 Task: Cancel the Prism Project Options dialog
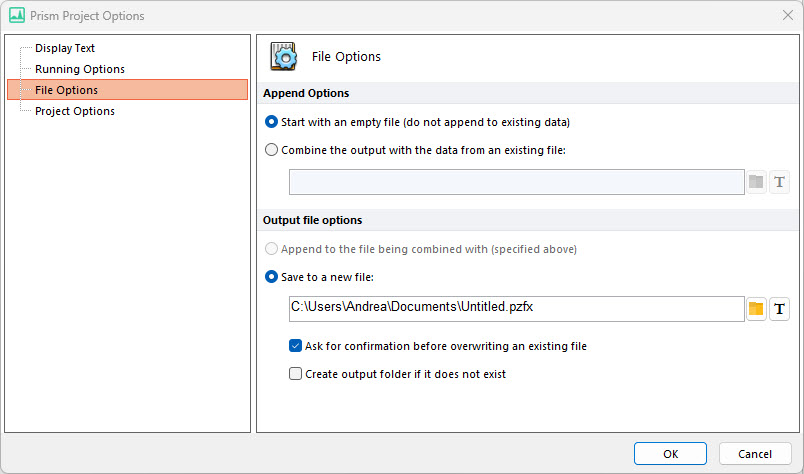click(755, 454)
